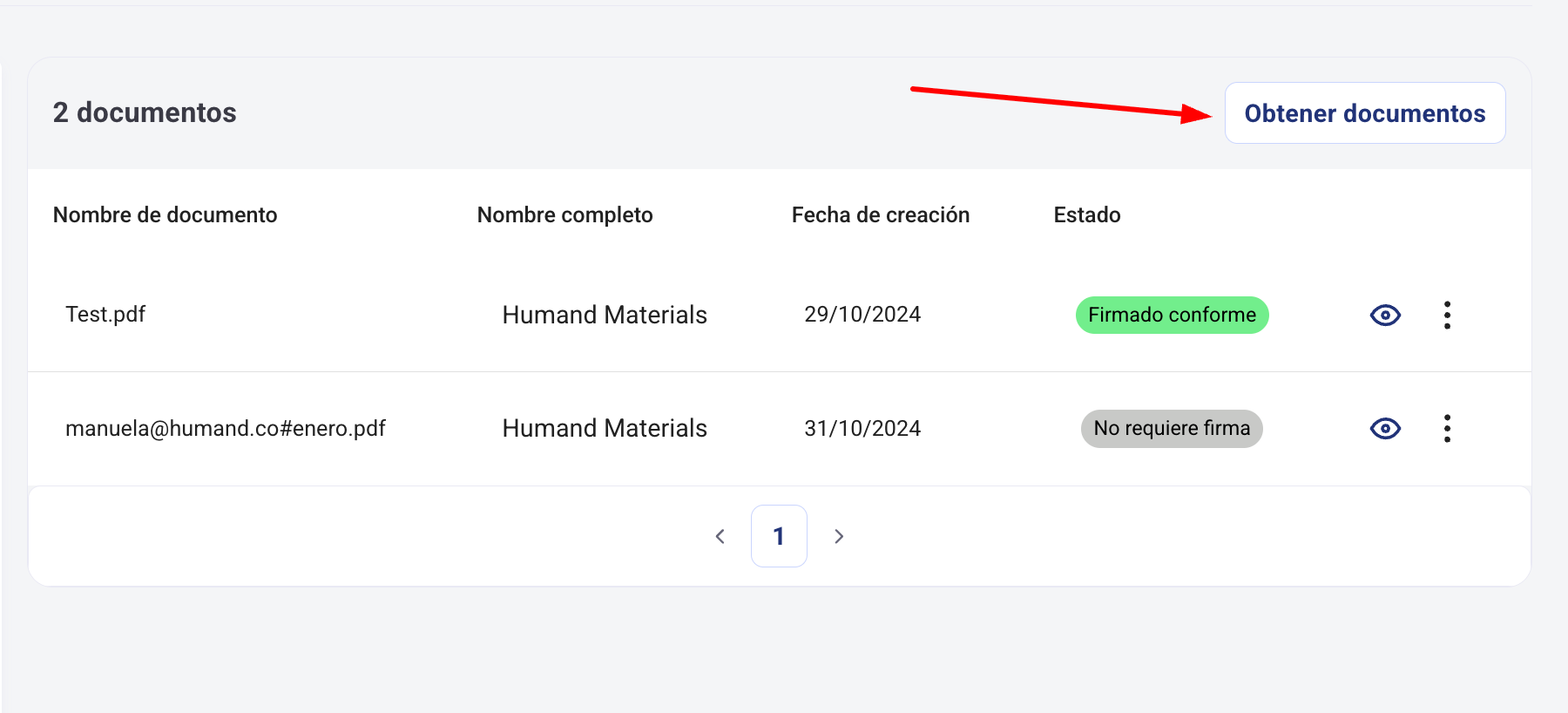Viewport: 1568px width, 713px height.
Task: Preview manuela@humand.co#enero.pdf using eye icon
Action: click(x=1385, y=428)
